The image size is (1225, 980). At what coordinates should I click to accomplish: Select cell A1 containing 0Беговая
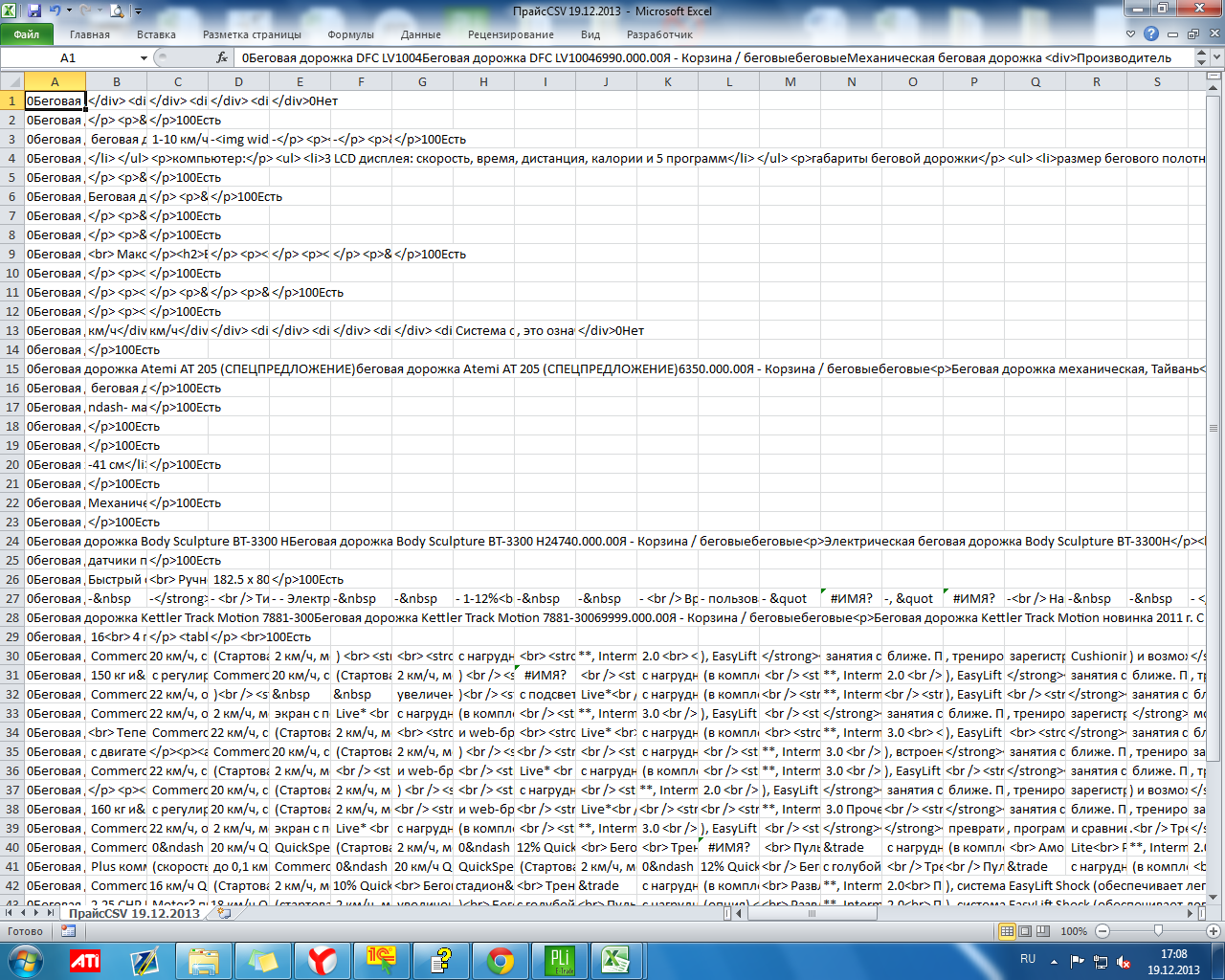point(55,100)
